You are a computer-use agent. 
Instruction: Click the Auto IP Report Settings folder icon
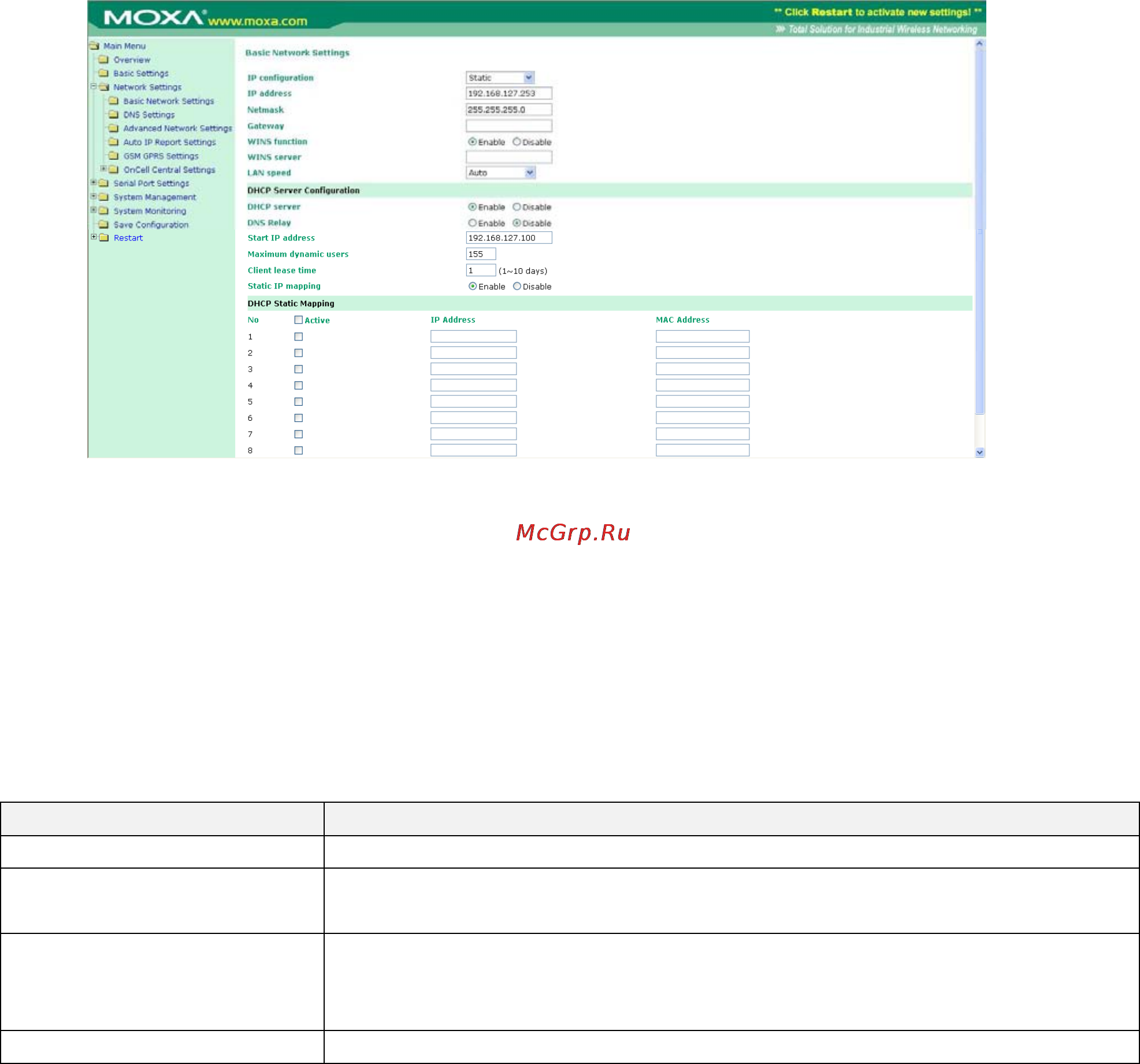tap(114, 142)
